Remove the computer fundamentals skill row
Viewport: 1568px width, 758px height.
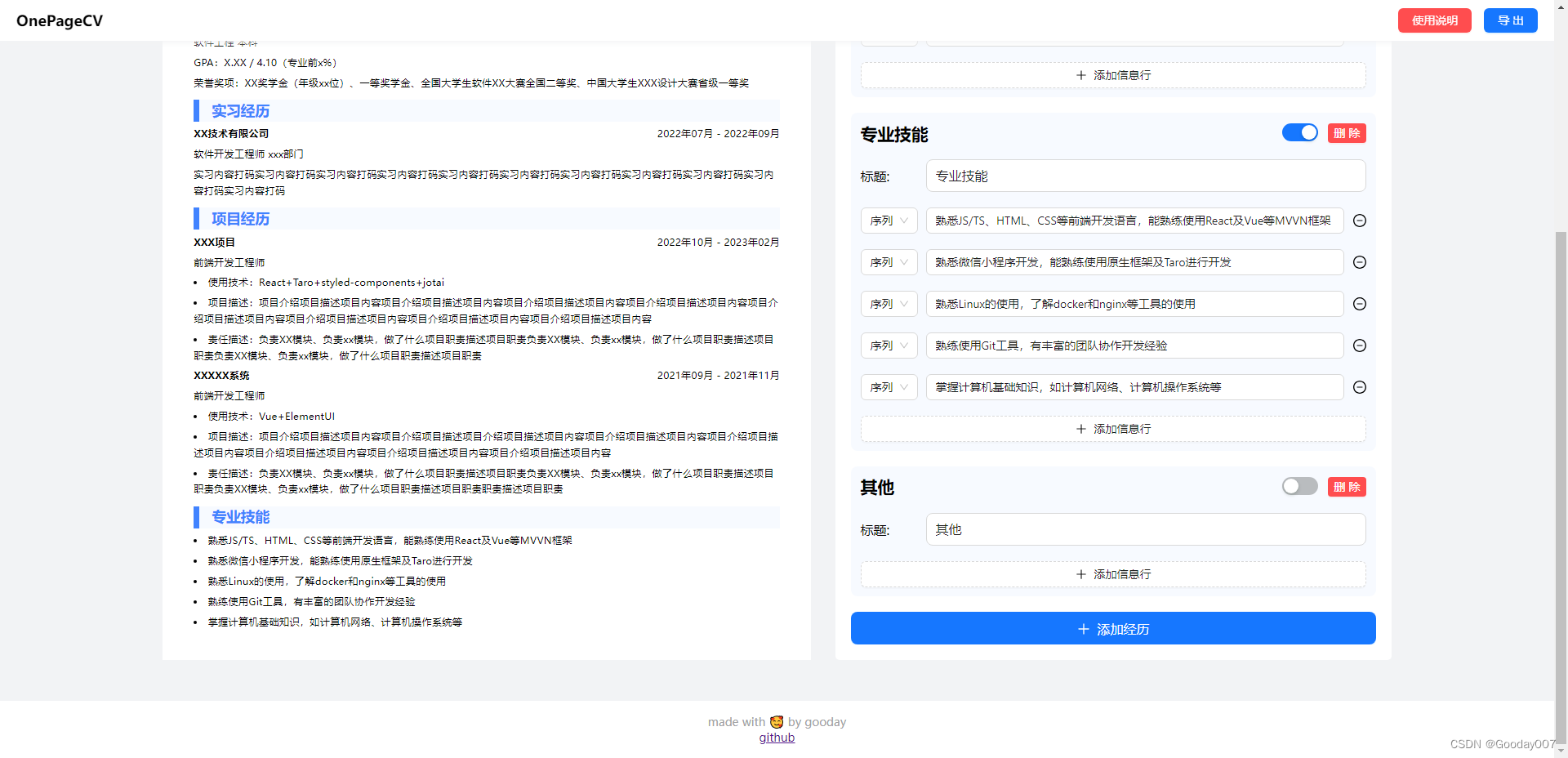[x=1360, y=387]
